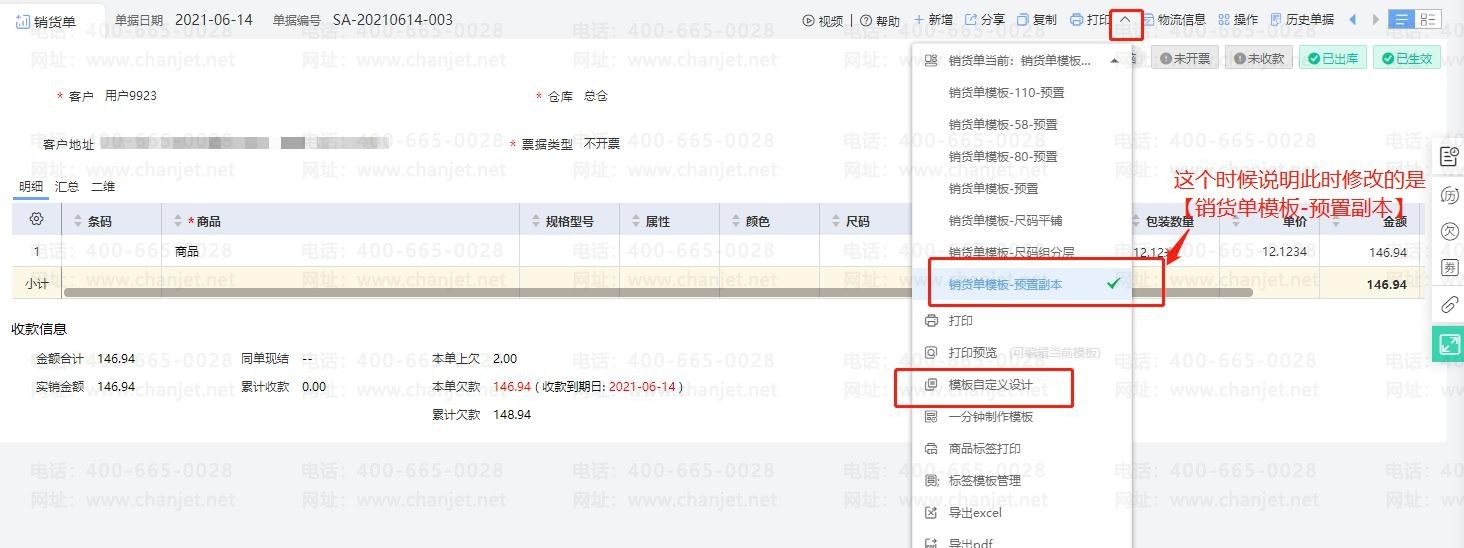This screenshot has height=548, width=1464.
Task: Switch to card layout view
Action: [1427, 20]
